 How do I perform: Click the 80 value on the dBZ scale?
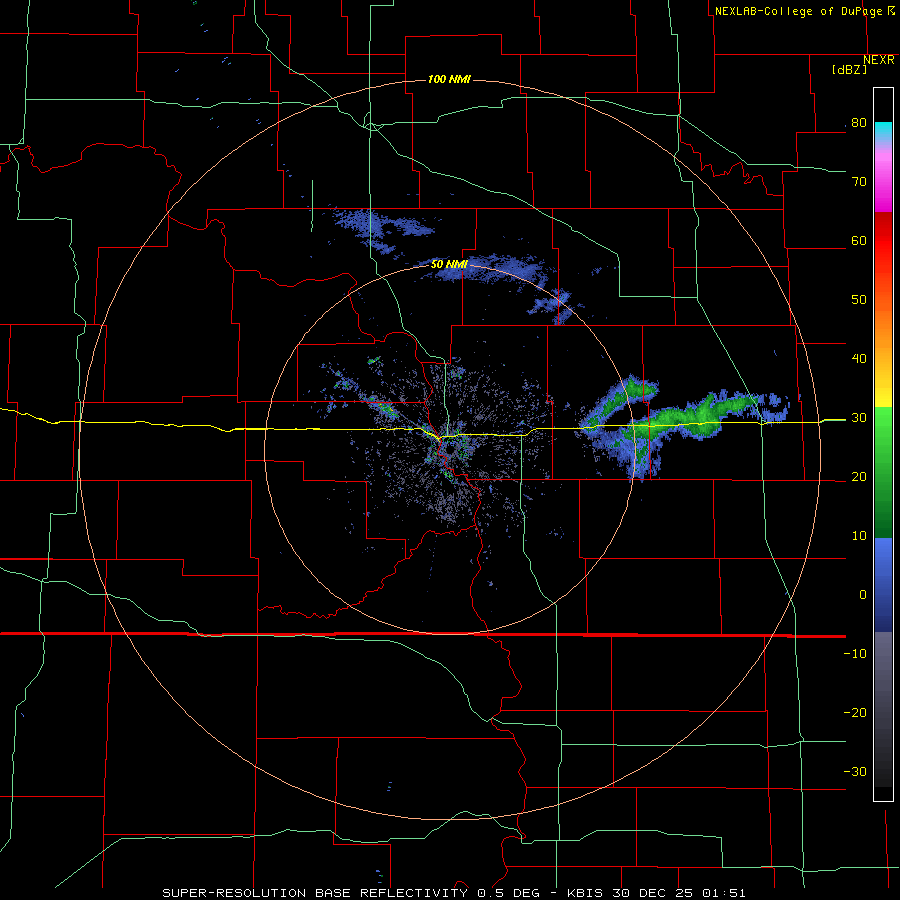point(859,123)
